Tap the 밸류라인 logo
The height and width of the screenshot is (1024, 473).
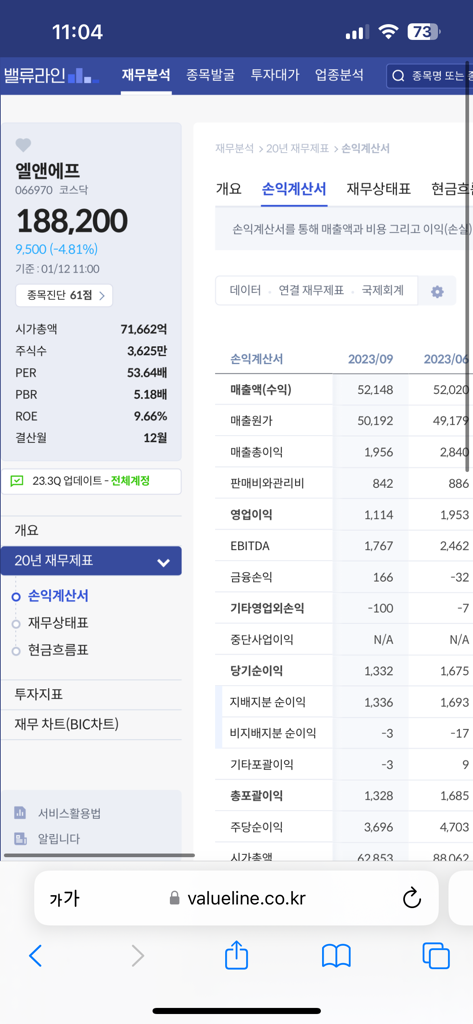[x=51, y=75]
